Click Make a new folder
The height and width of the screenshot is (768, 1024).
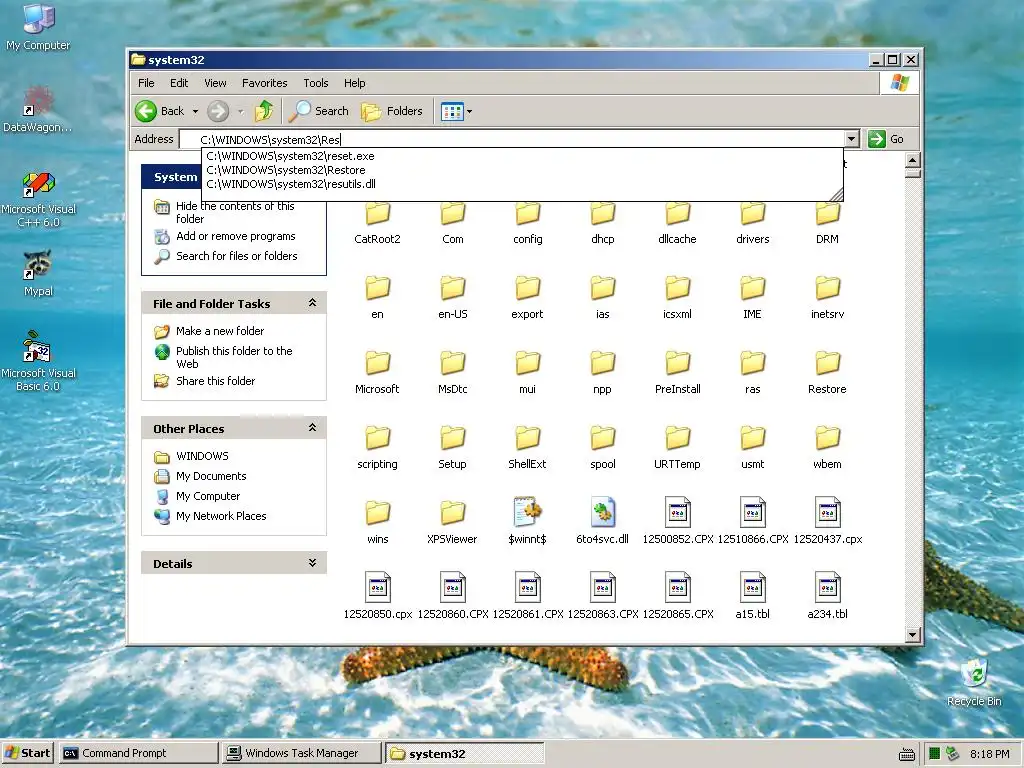tap(219, 331)
